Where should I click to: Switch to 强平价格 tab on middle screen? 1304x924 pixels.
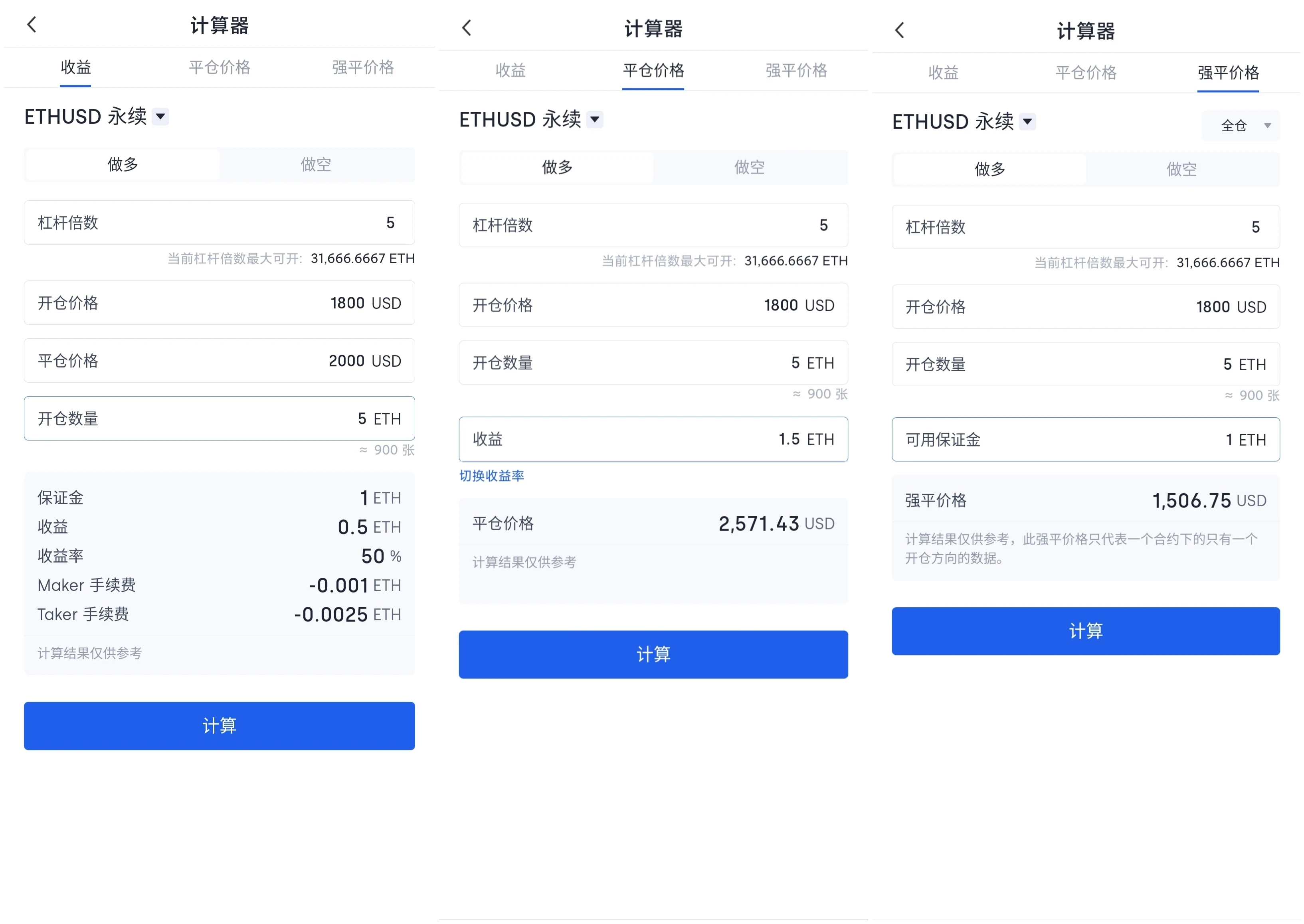[x=796, y=71]
